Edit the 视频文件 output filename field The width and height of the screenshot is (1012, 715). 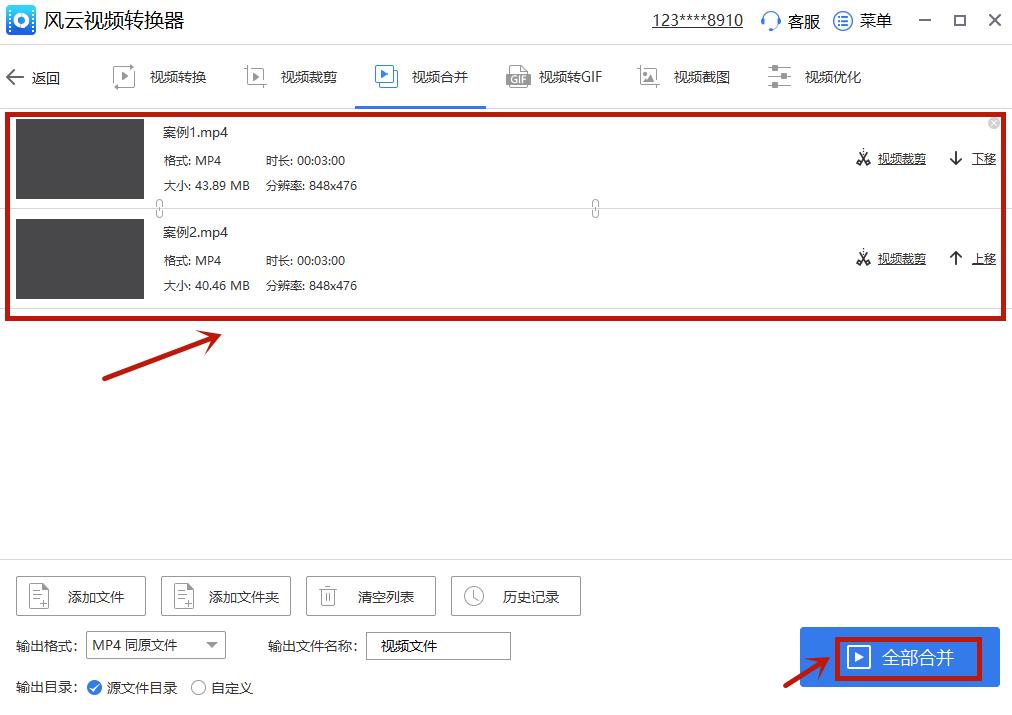[x=437, y=646]
